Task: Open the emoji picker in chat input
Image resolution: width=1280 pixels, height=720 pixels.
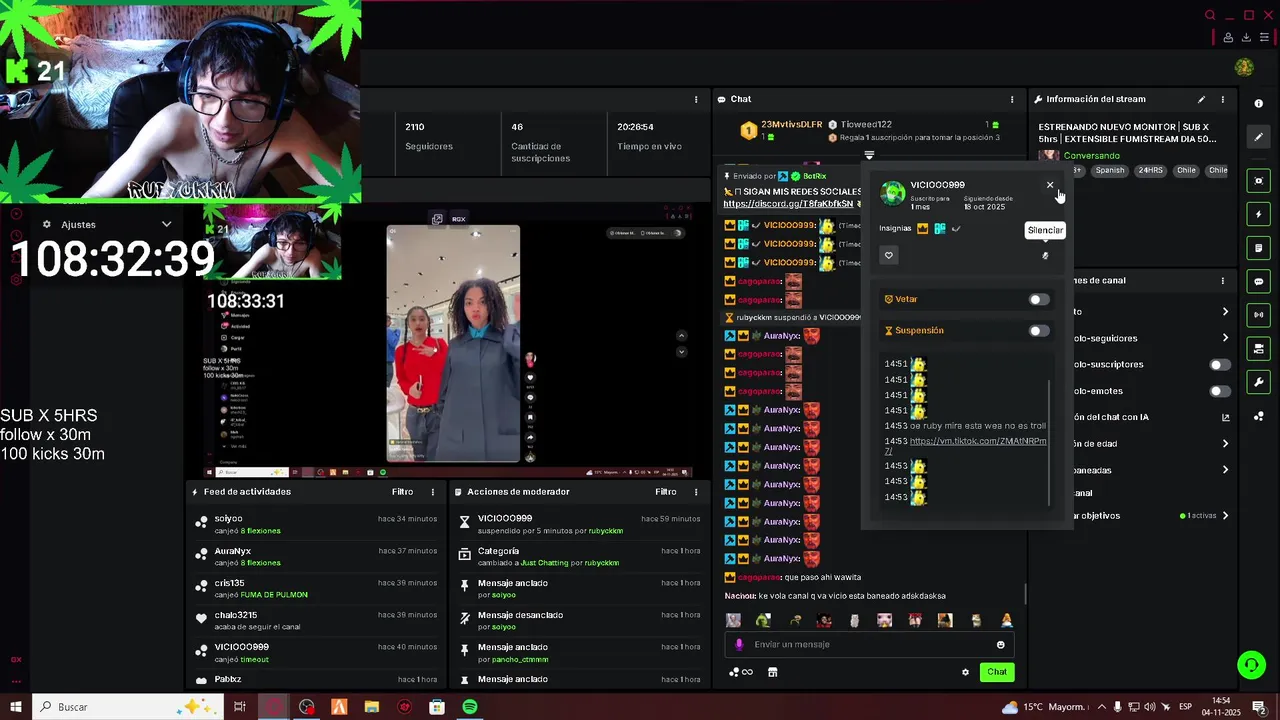Action: (x=1000, y=645)
